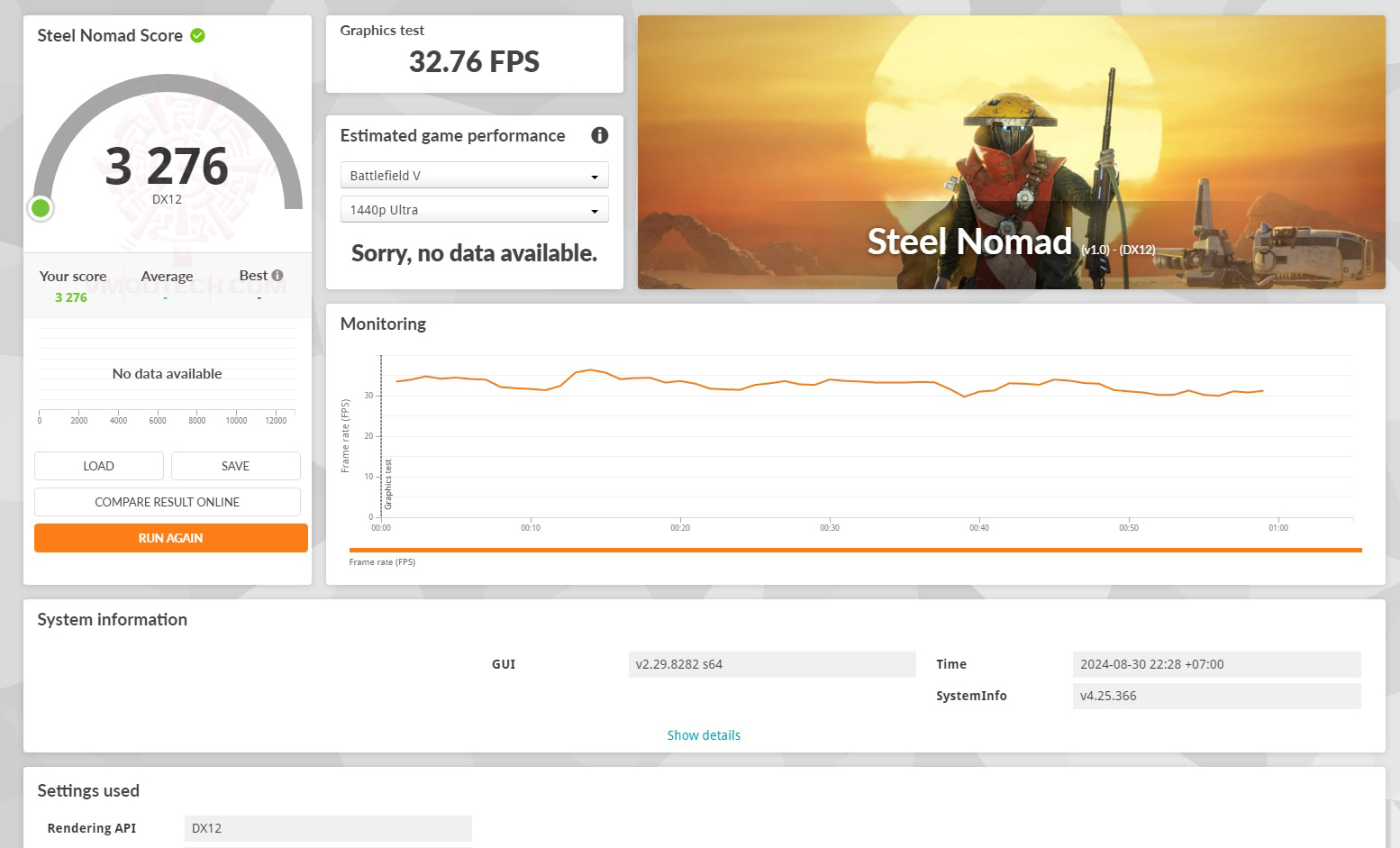The height and width of the screenshot is (848, 1400).
Task: Click the Average score label
Action: point(167,276)
